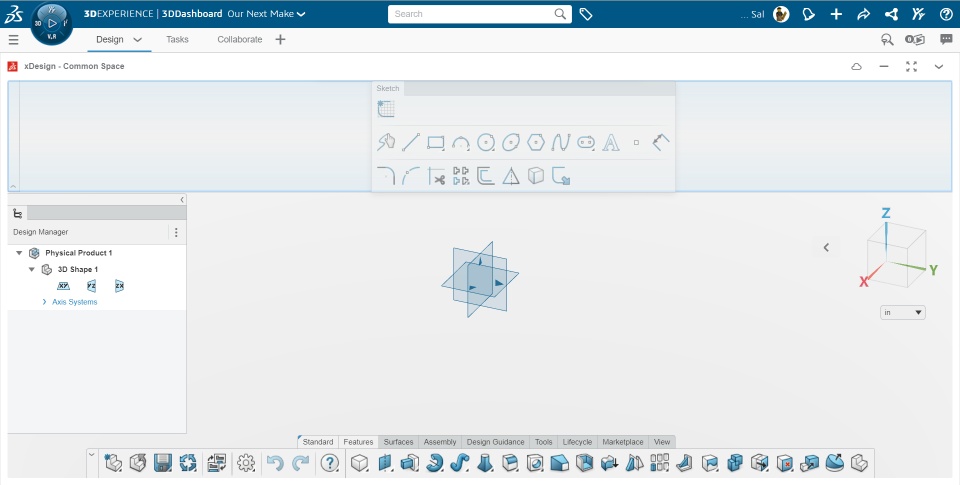Click the ZX plane icon in tree
The width and height of the screenshot is (960, 485).
coord(119,286)
